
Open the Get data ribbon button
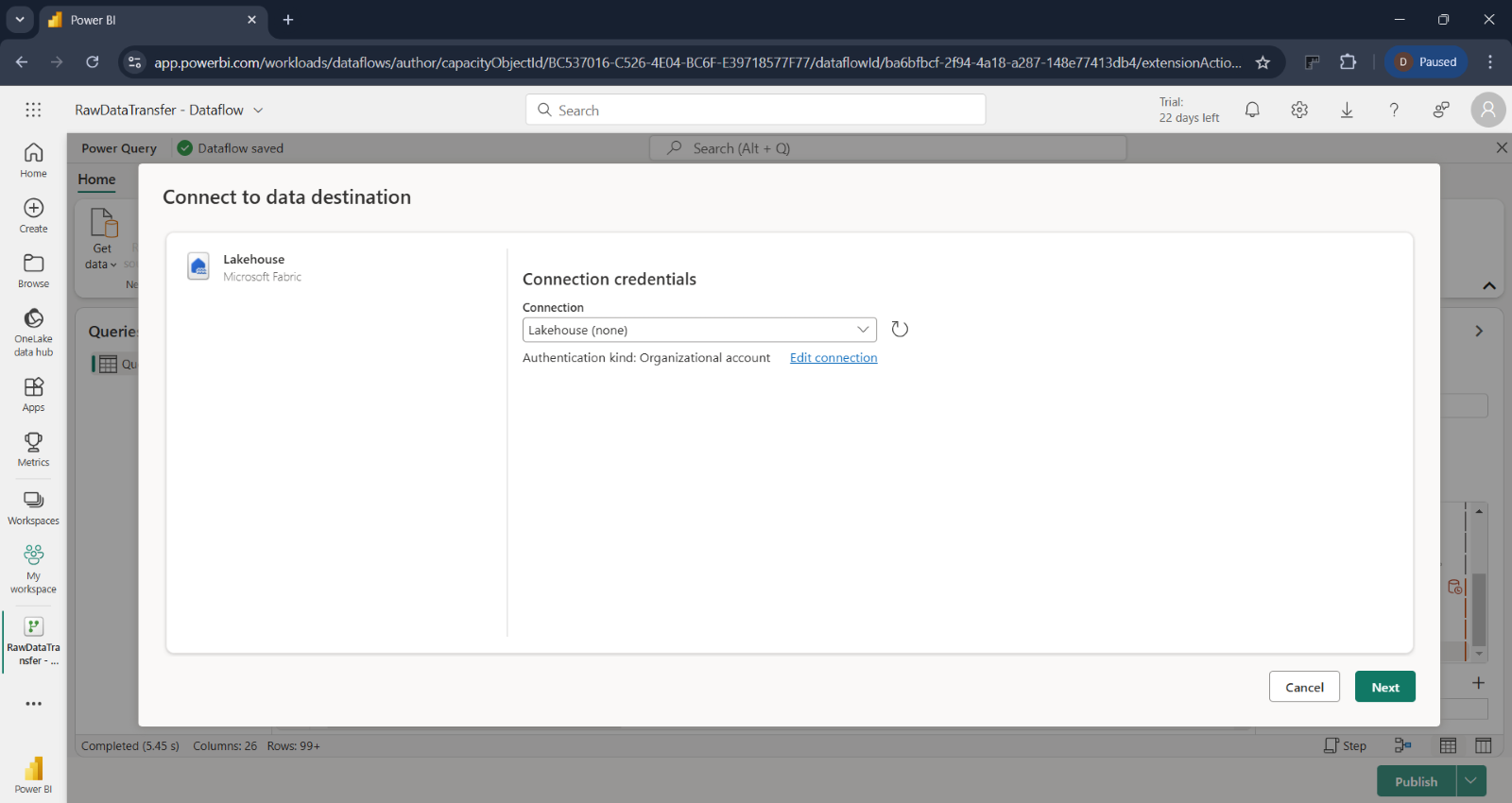click(x=102, y=239)
